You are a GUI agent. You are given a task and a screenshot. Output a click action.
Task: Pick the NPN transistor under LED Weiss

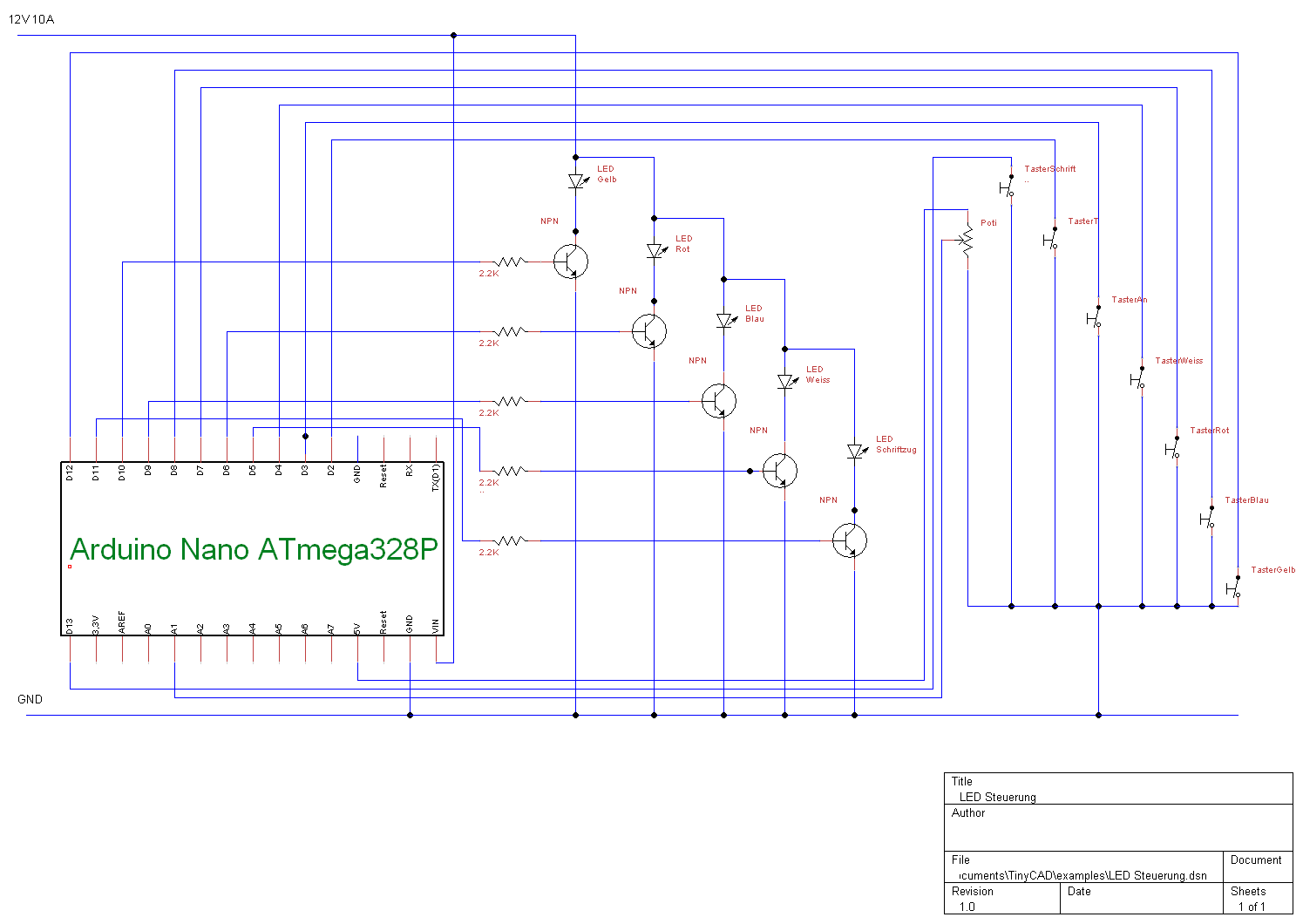click(x=779, y=471)
